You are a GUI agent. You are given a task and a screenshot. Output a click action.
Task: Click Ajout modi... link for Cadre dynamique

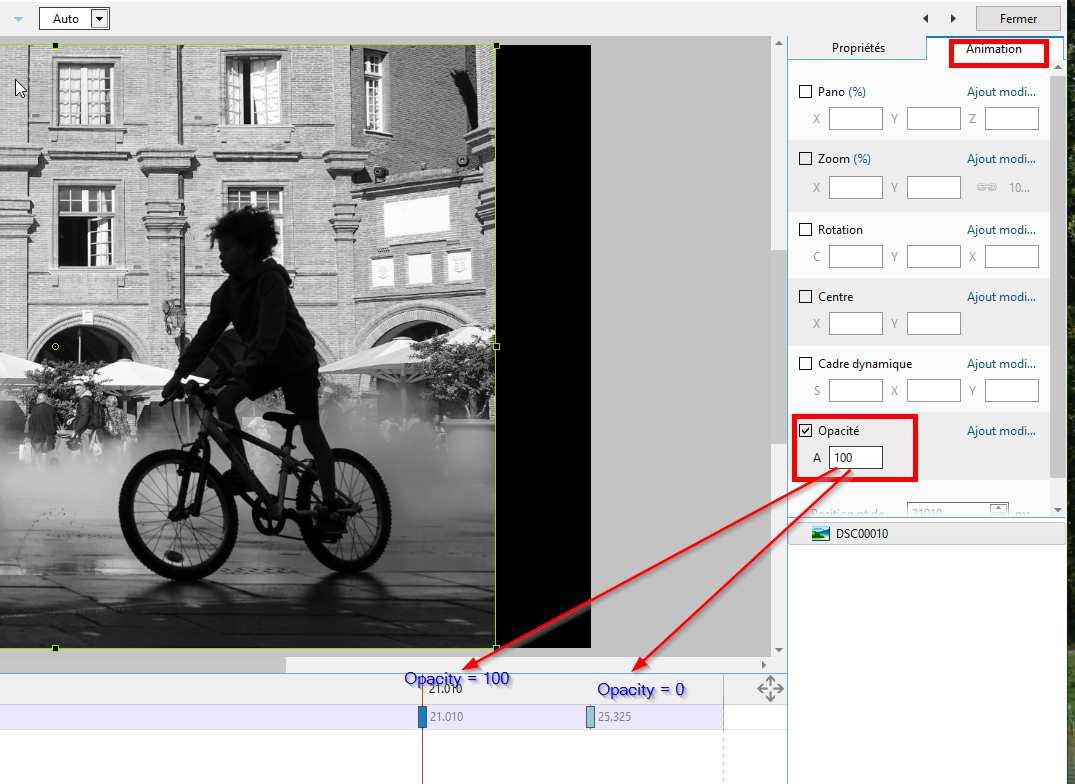click(x=1001, y=364)
